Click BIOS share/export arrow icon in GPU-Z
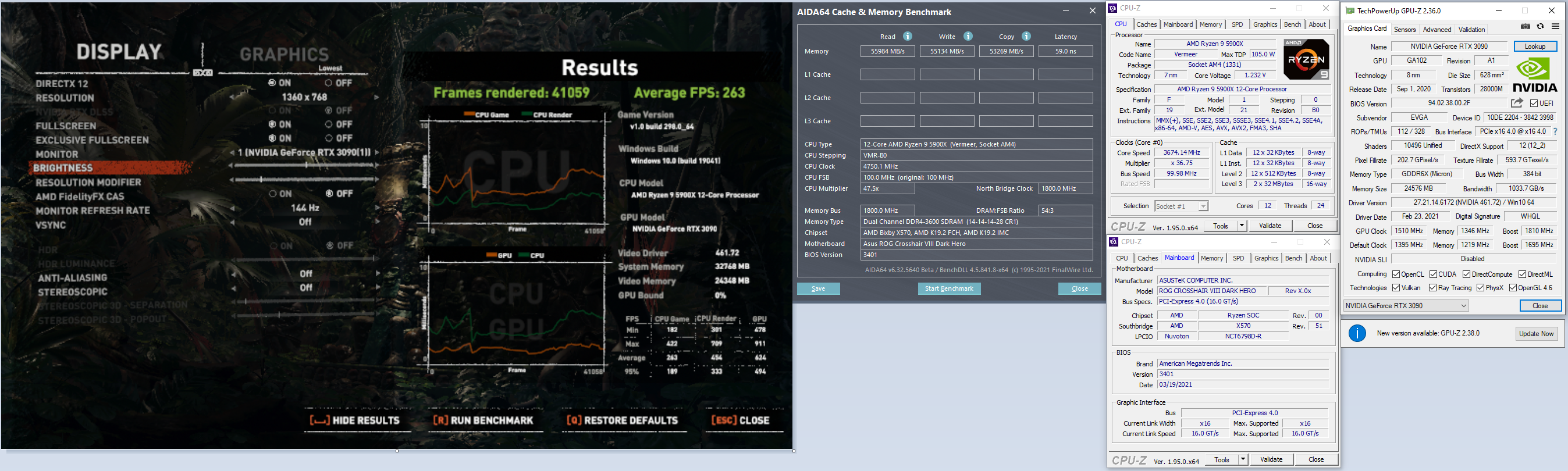1568x471 pixels. [x=1517, y=103]
